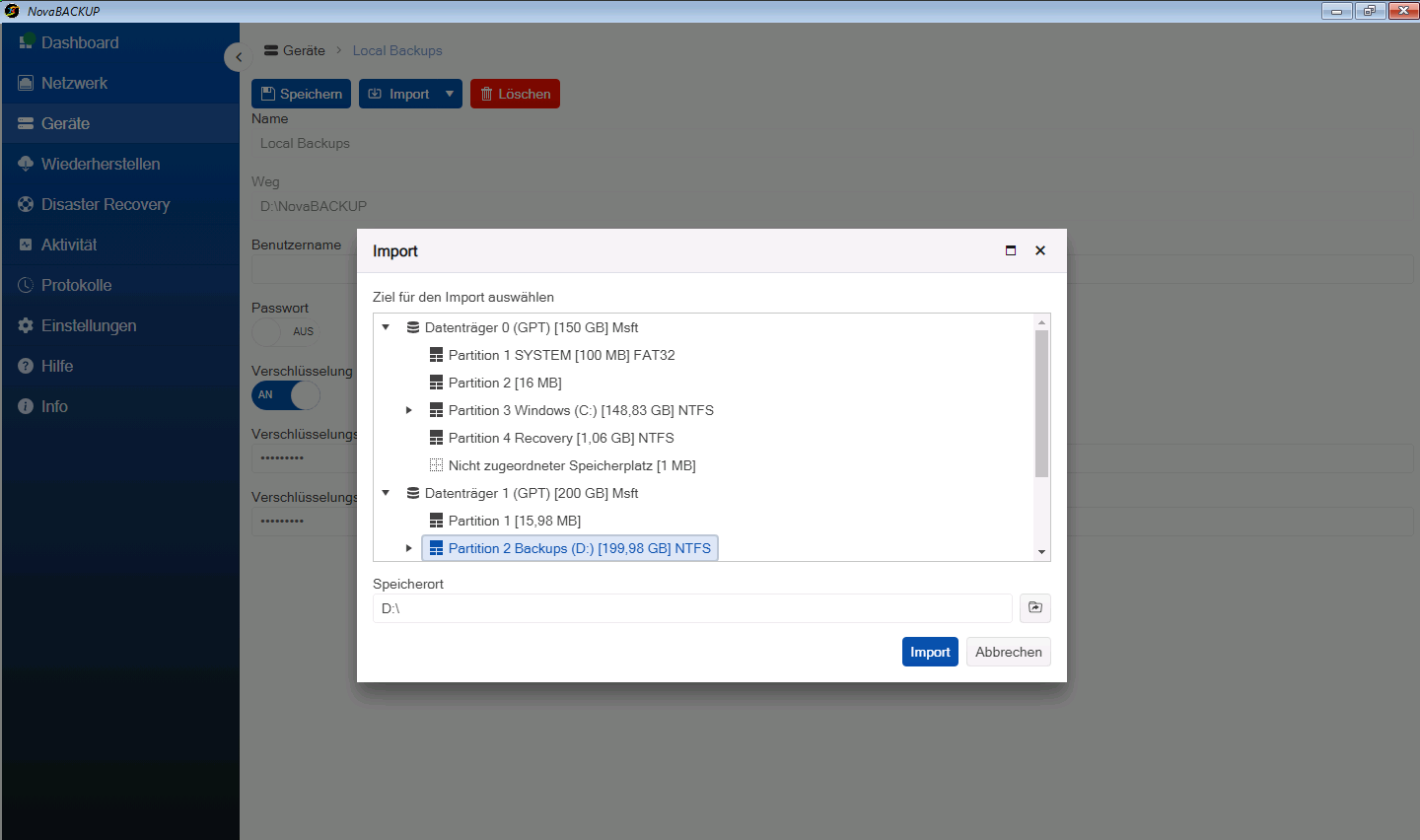Viewport: 1420px width, 840px height.
Task: Open the Info page
Action: coord(120,406)
